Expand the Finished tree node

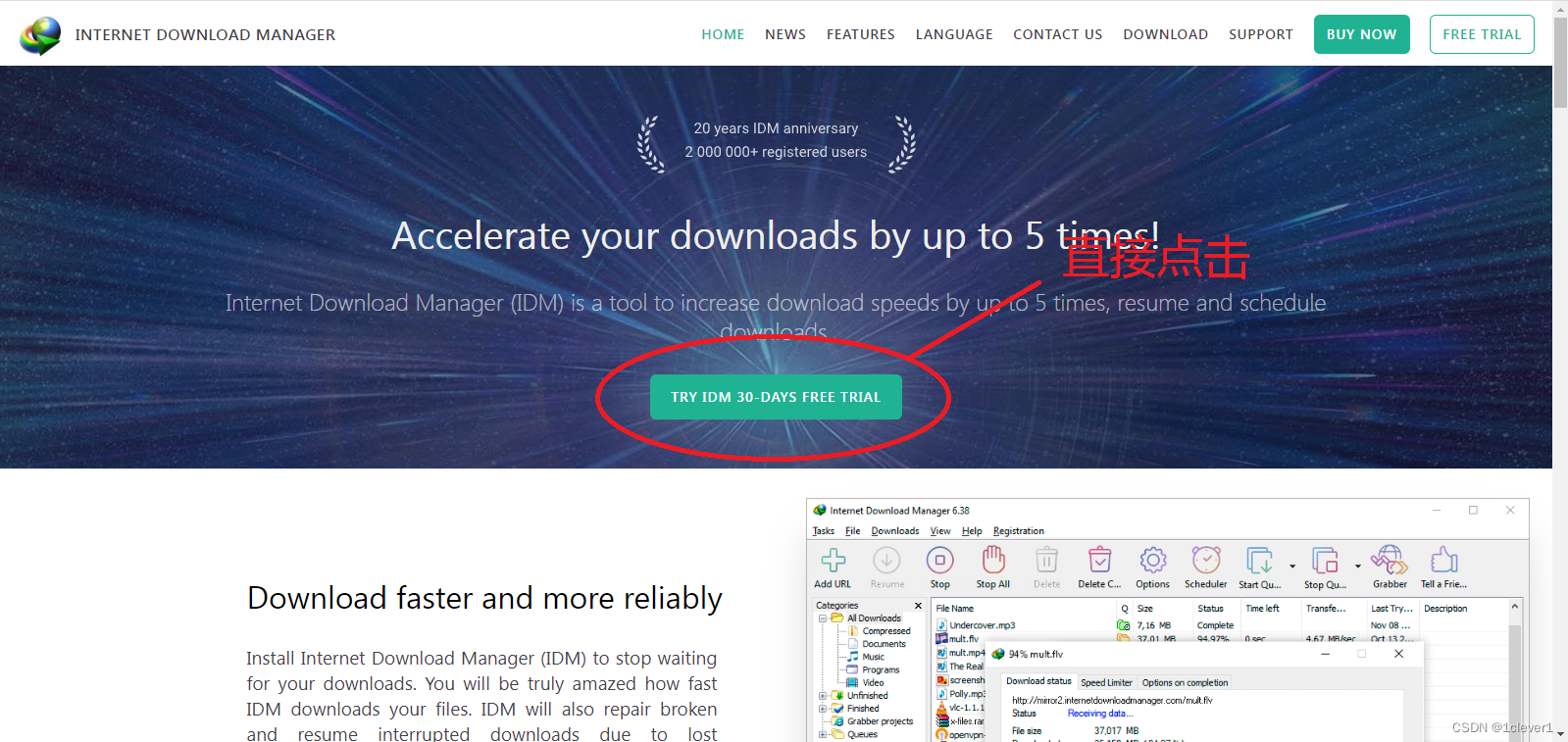[x=823, y=709]
